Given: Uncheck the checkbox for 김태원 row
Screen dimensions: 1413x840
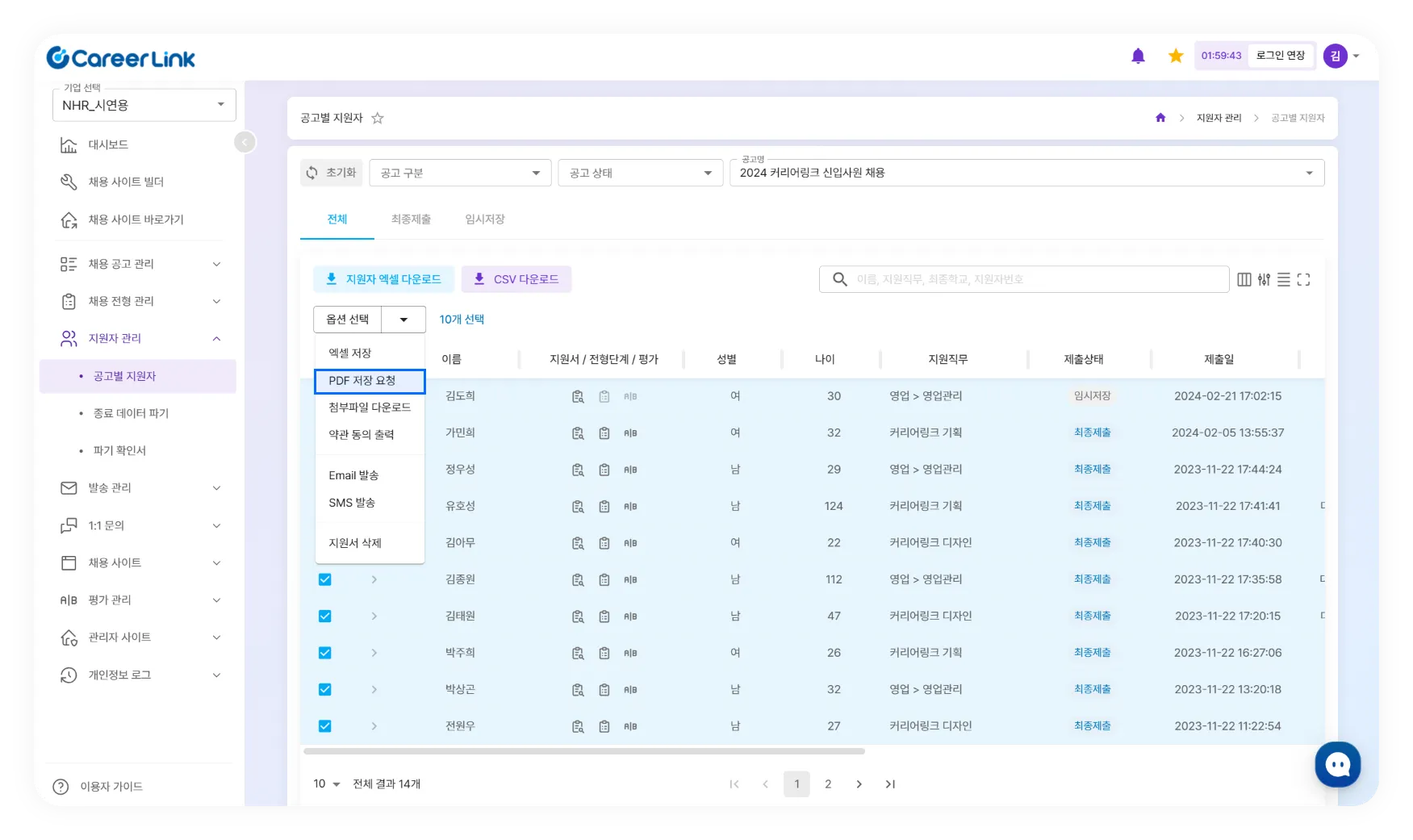Looking at the screenshot, I should coord(325,616).
